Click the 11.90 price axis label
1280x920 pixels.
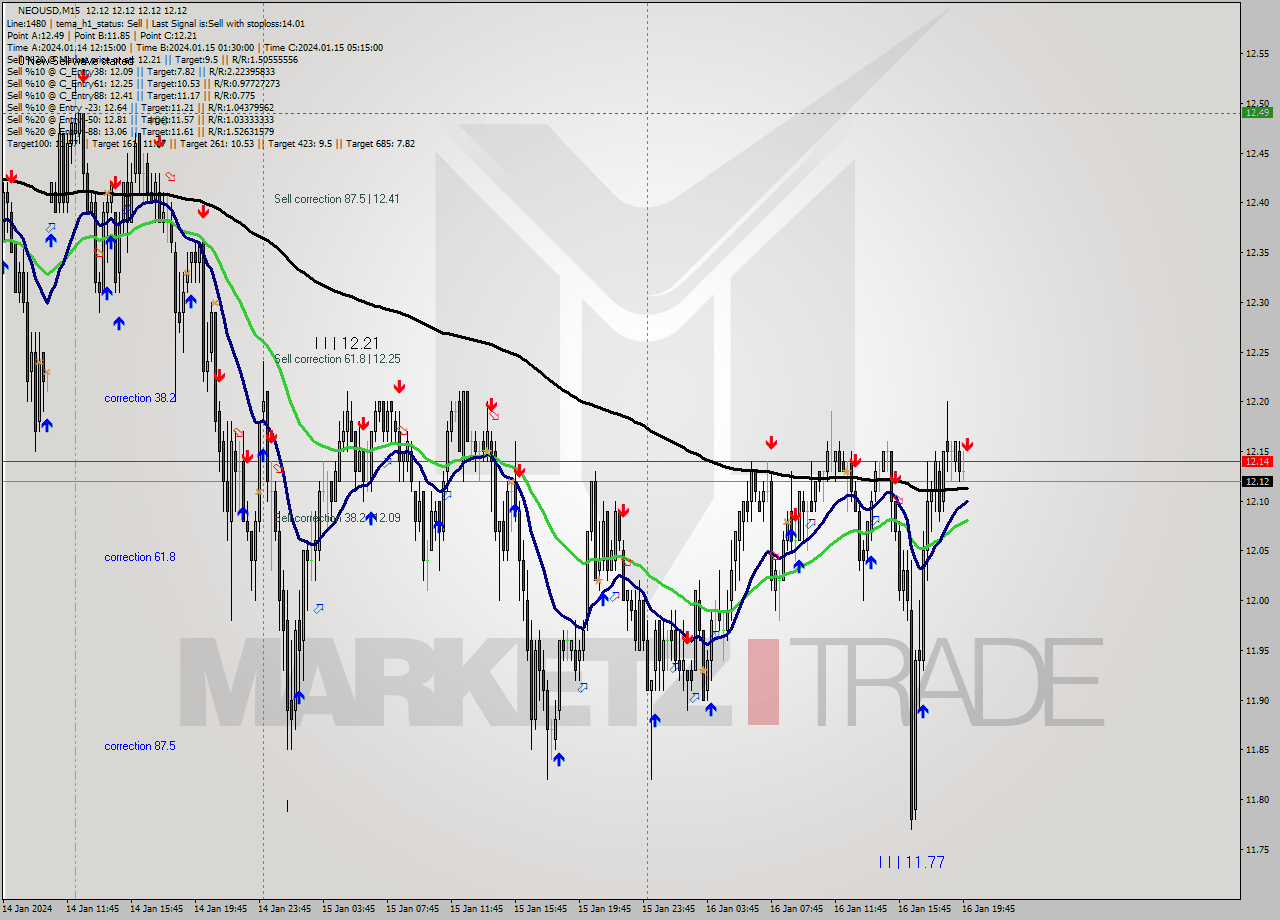click(x=1257, y=700)
